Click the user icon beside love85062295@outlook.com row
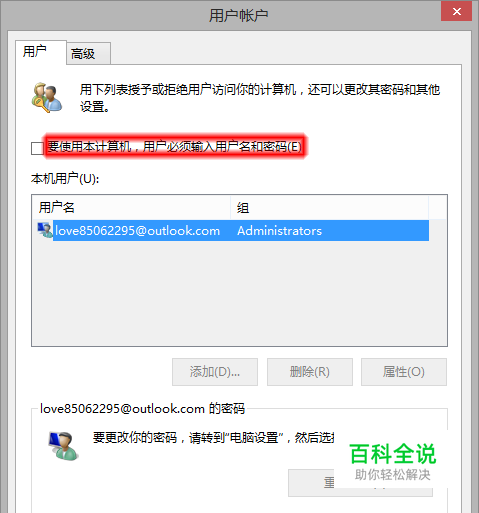Screen dimensions: 479x513 point(45,230)
